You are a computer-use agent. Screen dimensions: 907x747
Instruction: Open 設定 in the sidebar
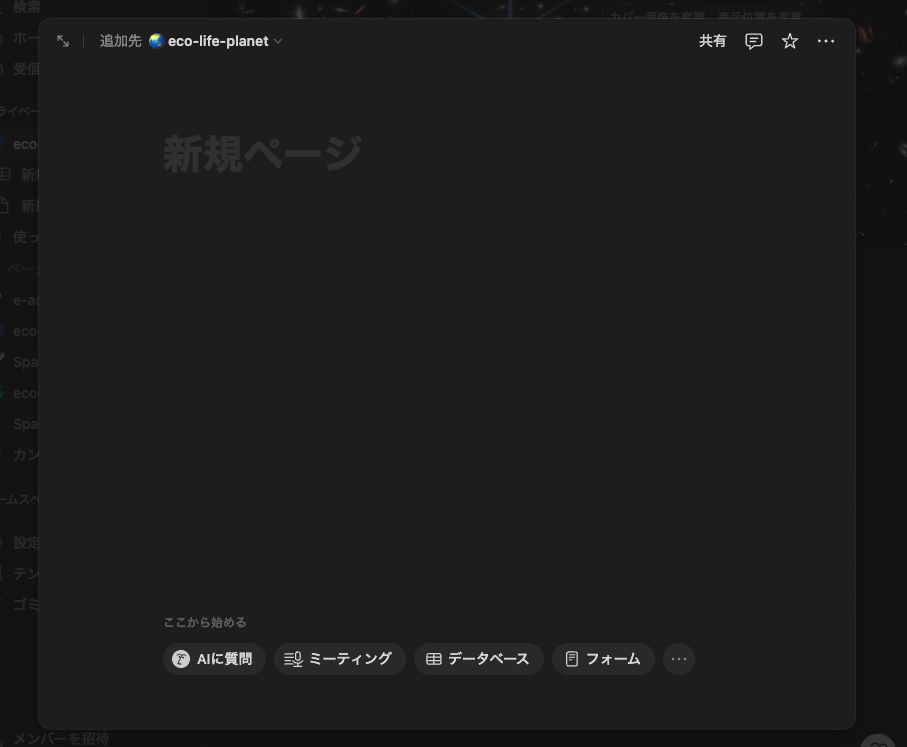click(26, 543)
